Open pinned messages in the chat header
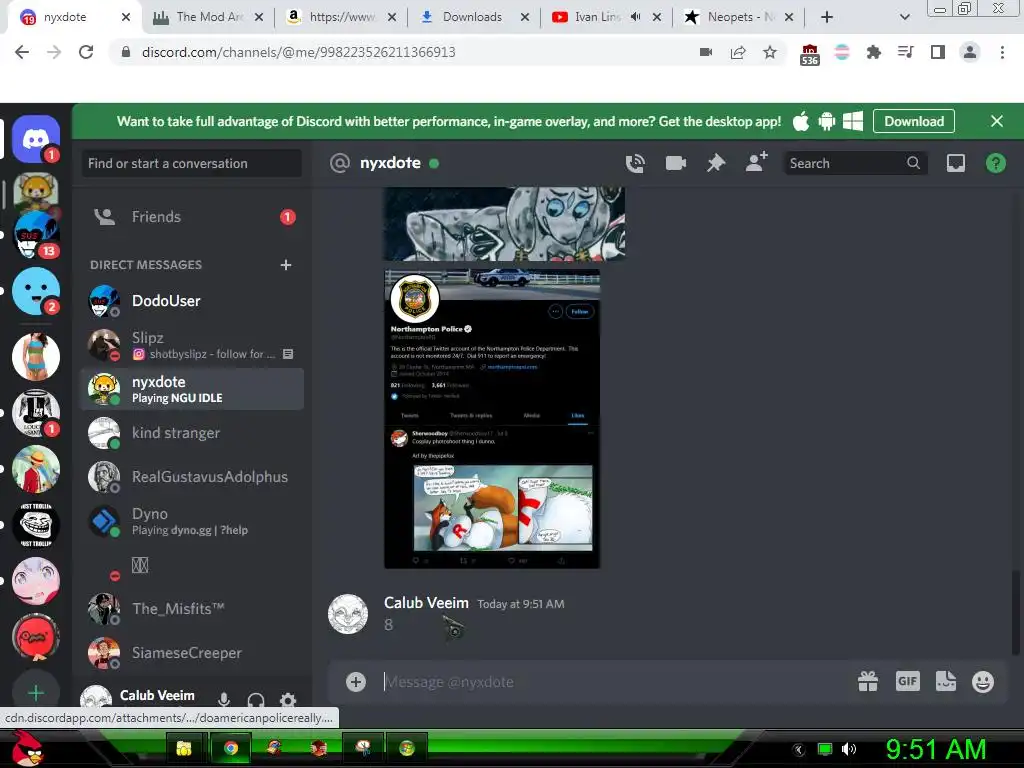The width and height of the screenshot is (1024, 768). pos(716,163)
